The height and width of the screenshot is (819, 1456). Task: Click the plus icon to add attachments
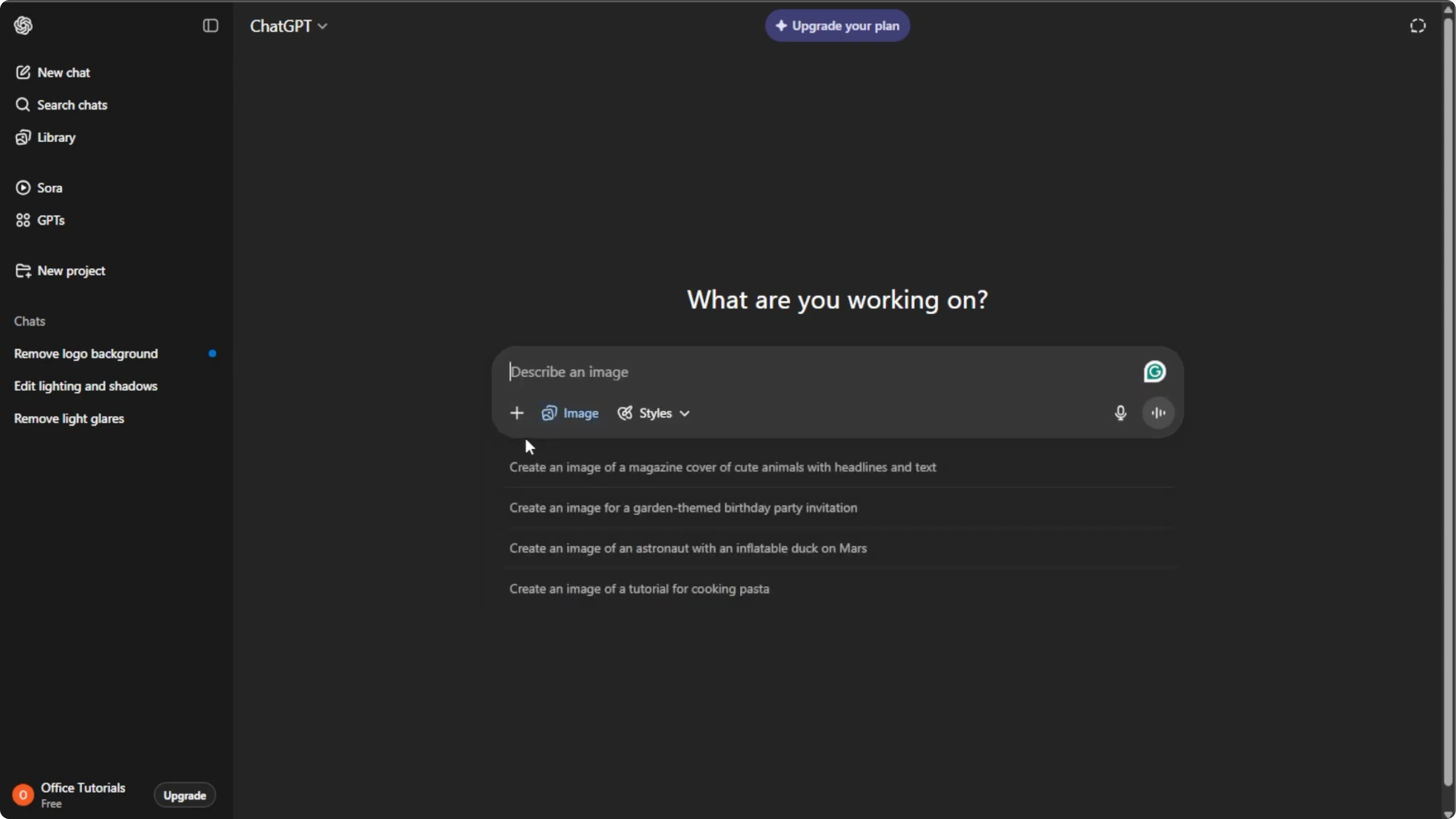click(x=517, y=413)
